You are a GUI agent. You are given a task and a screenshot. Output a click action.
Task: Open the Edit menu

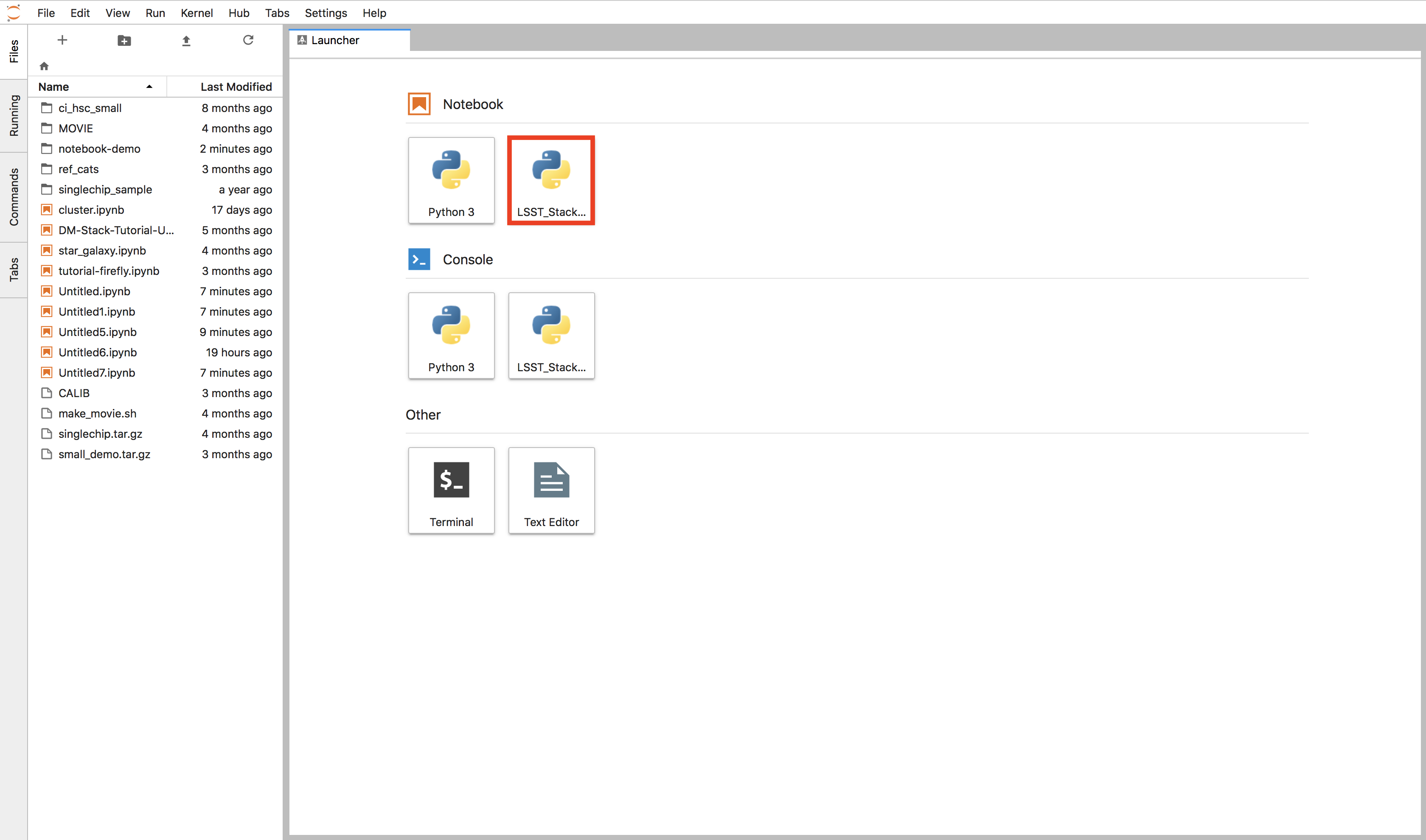coord(80,12)
